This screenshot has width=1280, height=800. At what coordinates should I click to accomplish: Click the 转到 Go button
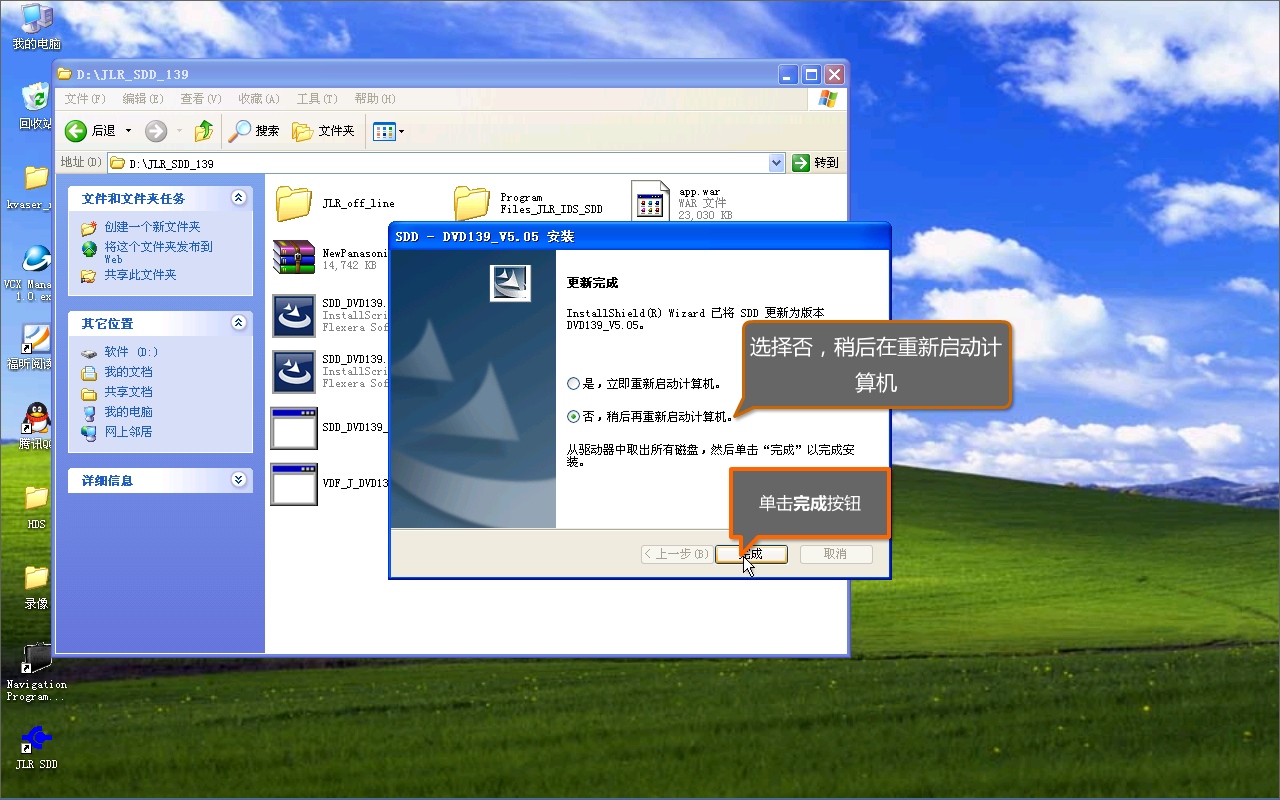pyautogui.click(x=816, y=162)
